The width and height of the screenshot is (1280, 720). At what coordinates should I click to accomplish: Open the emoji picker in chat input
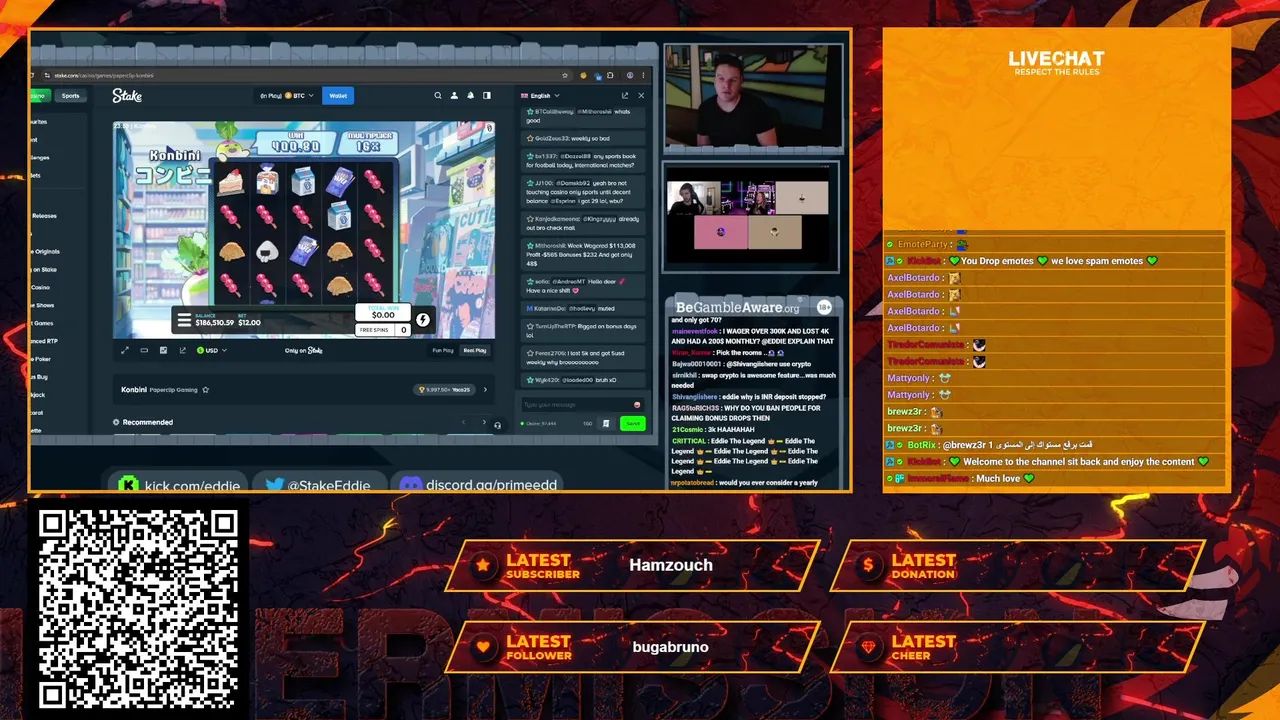(637, 404)
